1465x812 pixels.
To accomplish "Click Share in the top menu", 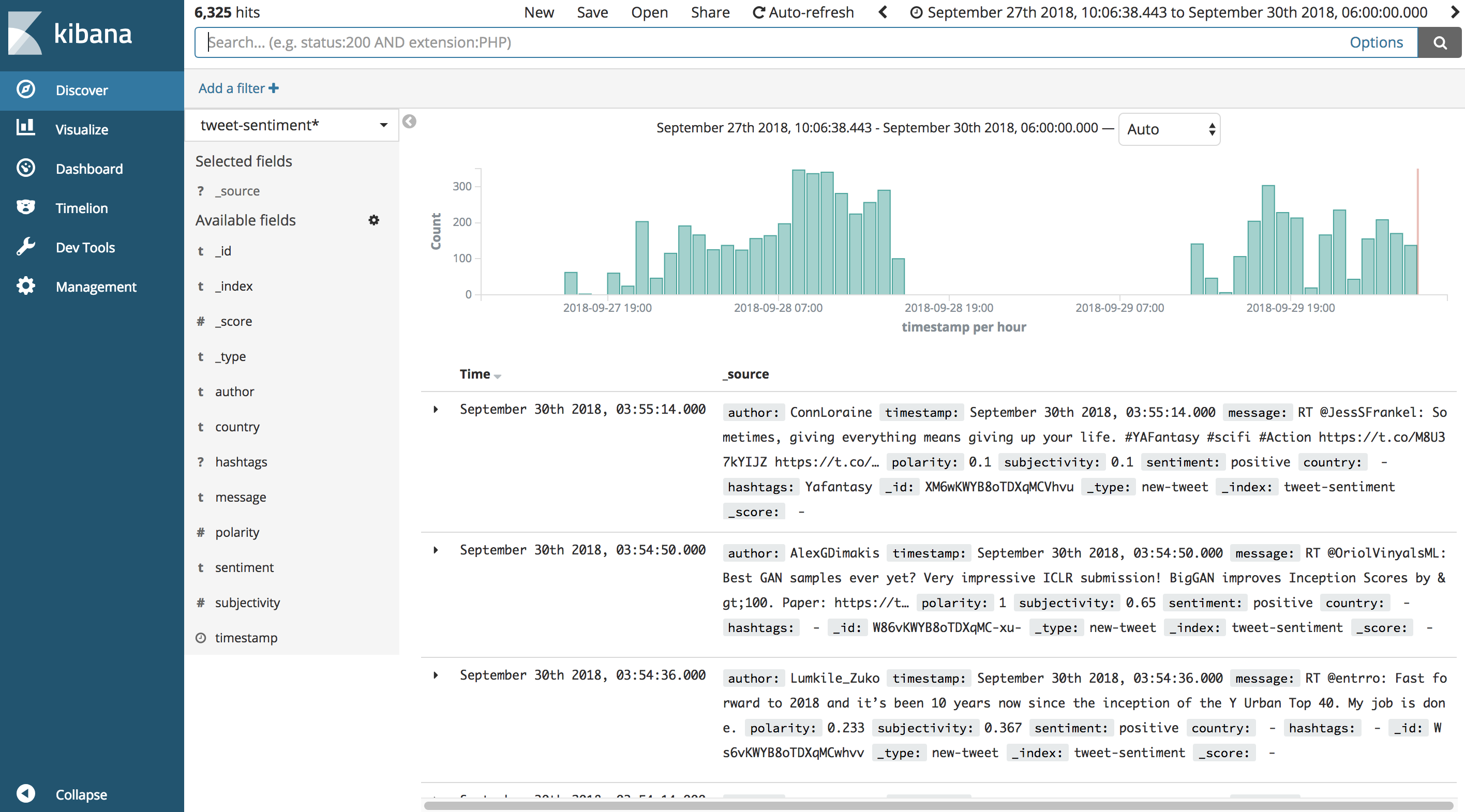I will click(x=710, y=12).
